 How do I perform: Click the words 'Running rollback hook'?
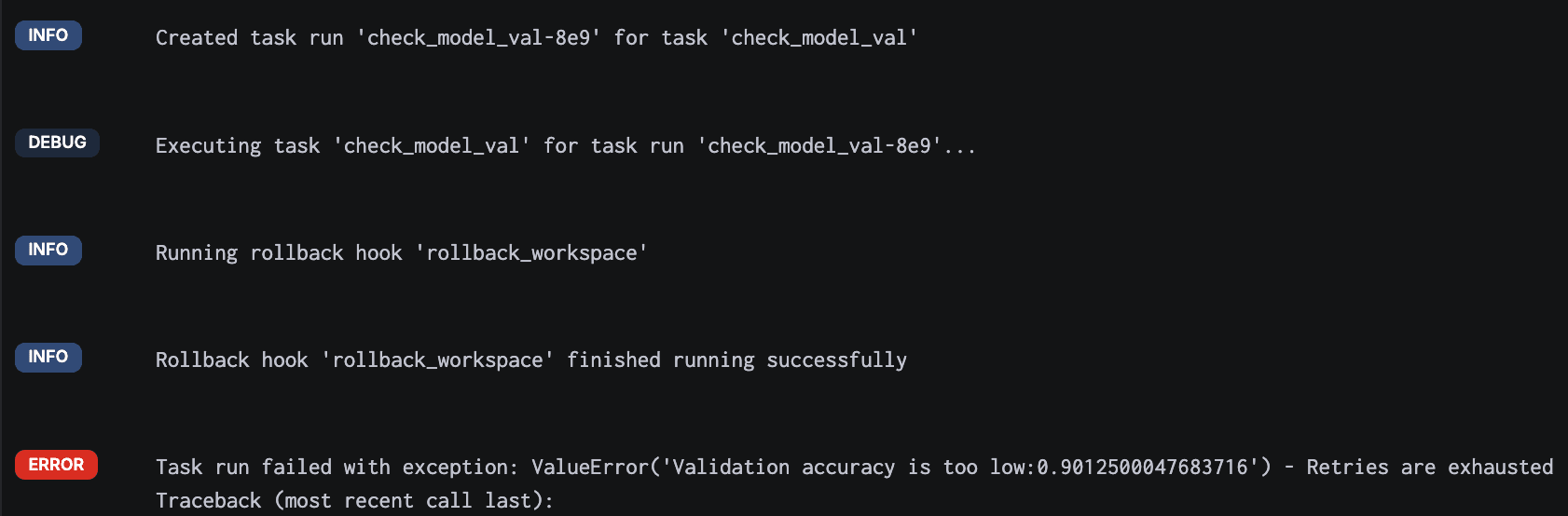[279, 253]
